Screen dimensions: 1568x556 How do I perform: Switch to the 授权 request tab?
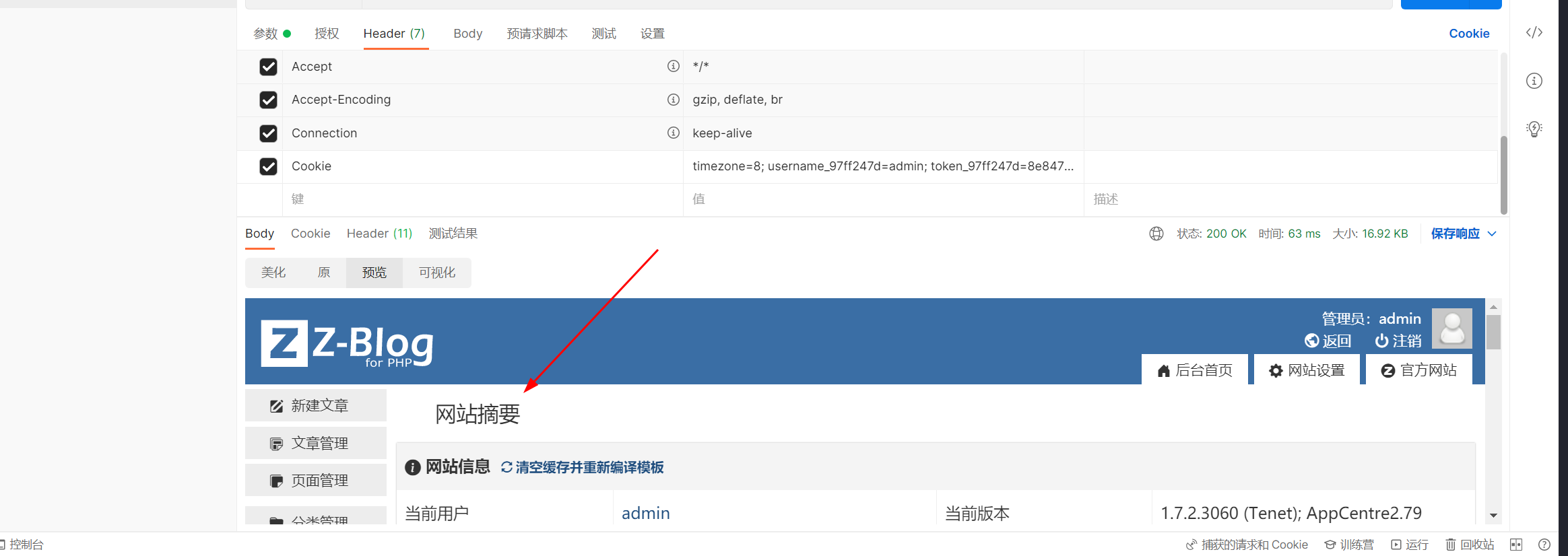click(327, 34)
